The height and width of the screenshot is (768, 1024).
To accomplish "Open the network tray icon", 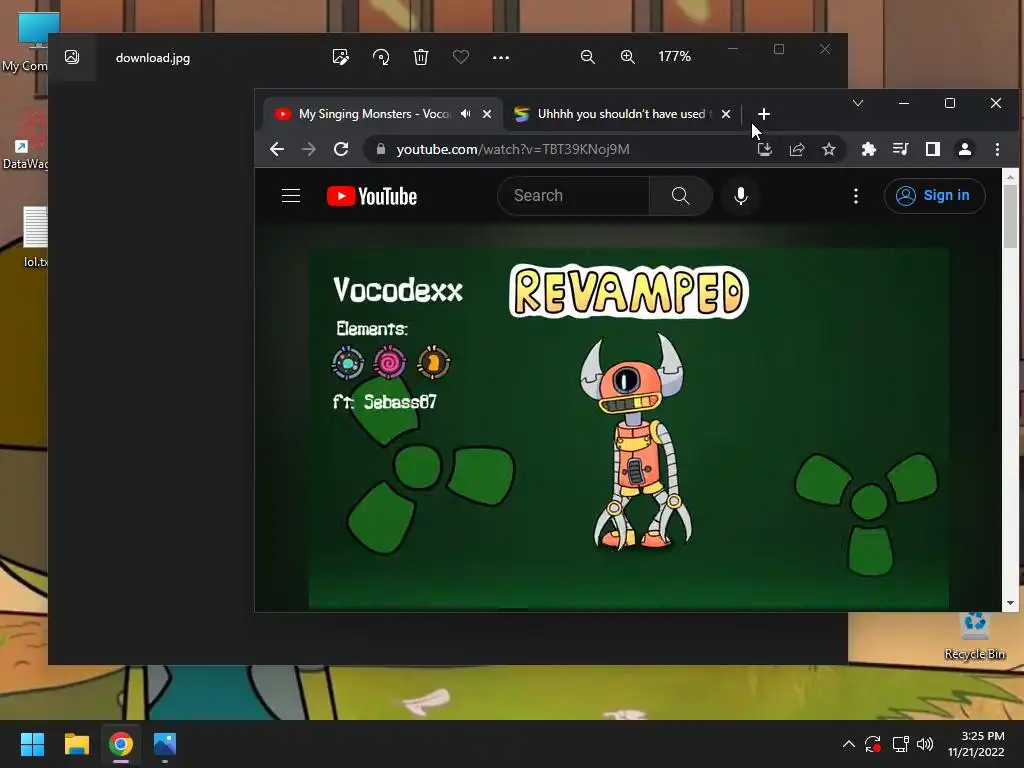I will coord(901,744).
